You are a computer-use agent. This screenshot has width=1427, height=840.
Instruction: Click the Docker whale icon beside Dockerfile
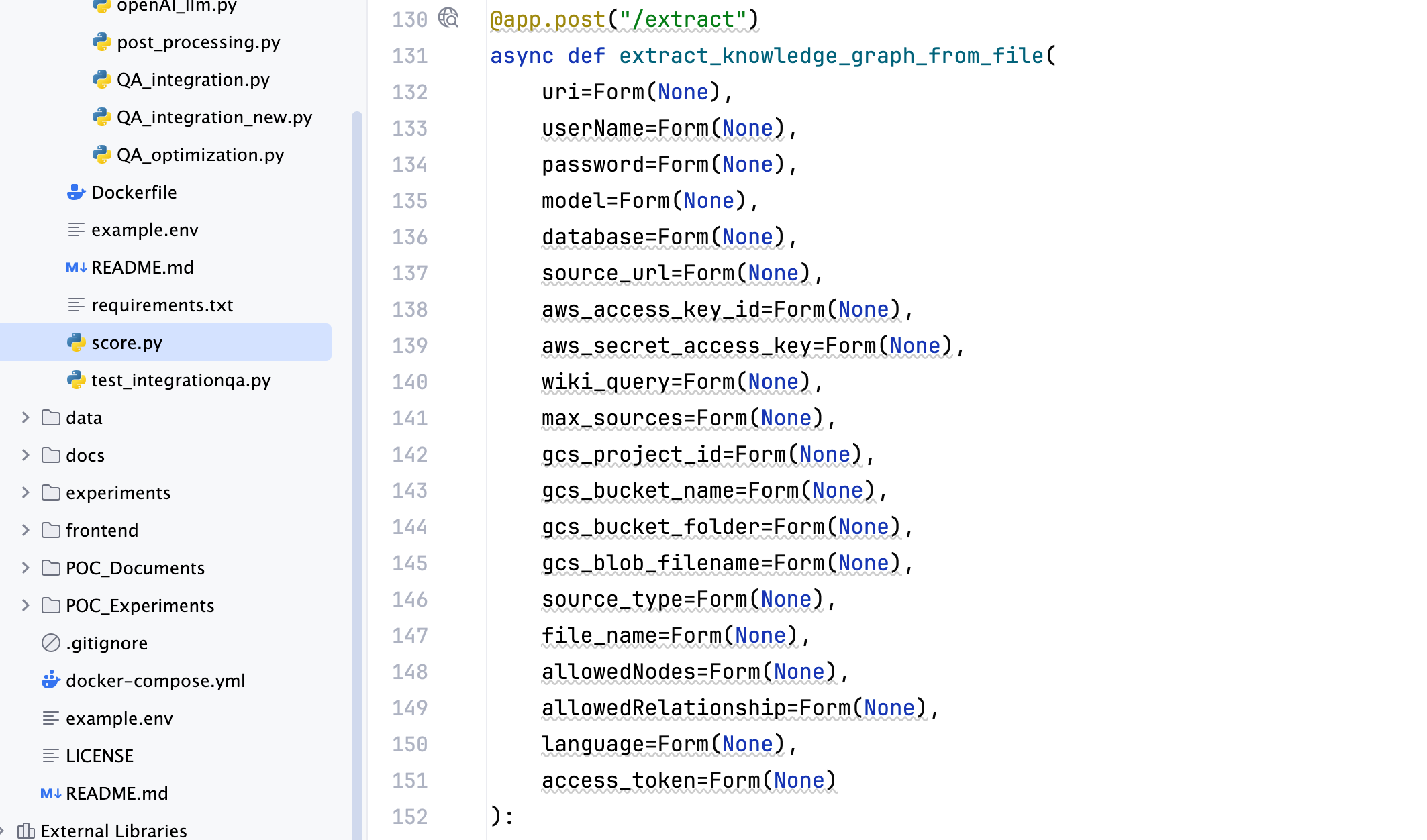[77, 193]
